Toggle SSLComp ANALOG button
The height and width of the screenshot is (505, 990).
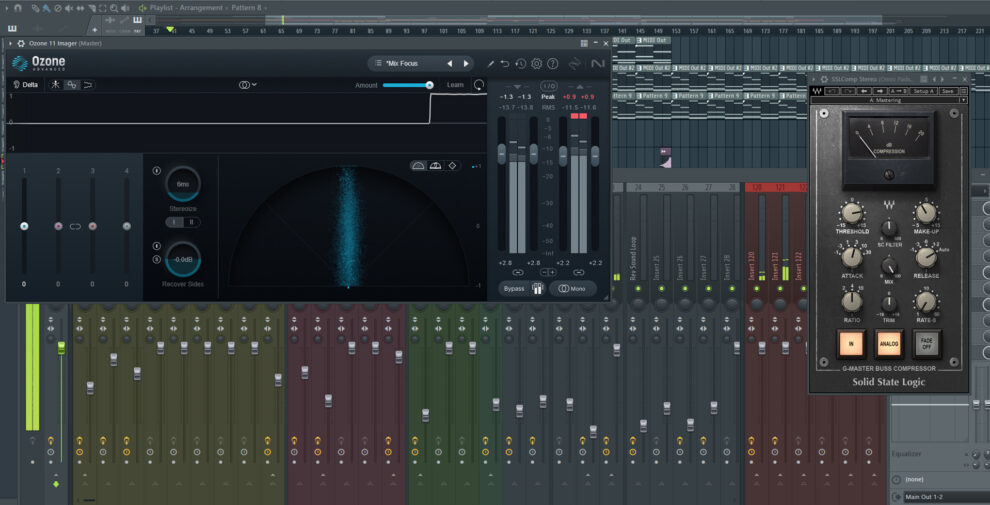tap(889, 344)
